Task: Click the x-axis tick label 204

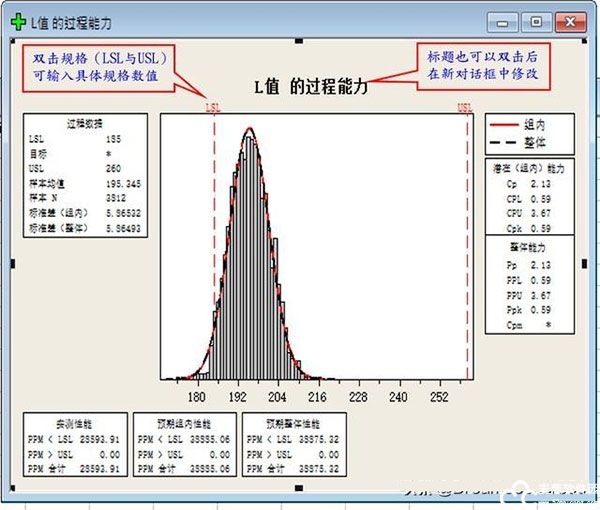Action: [277, 397]
